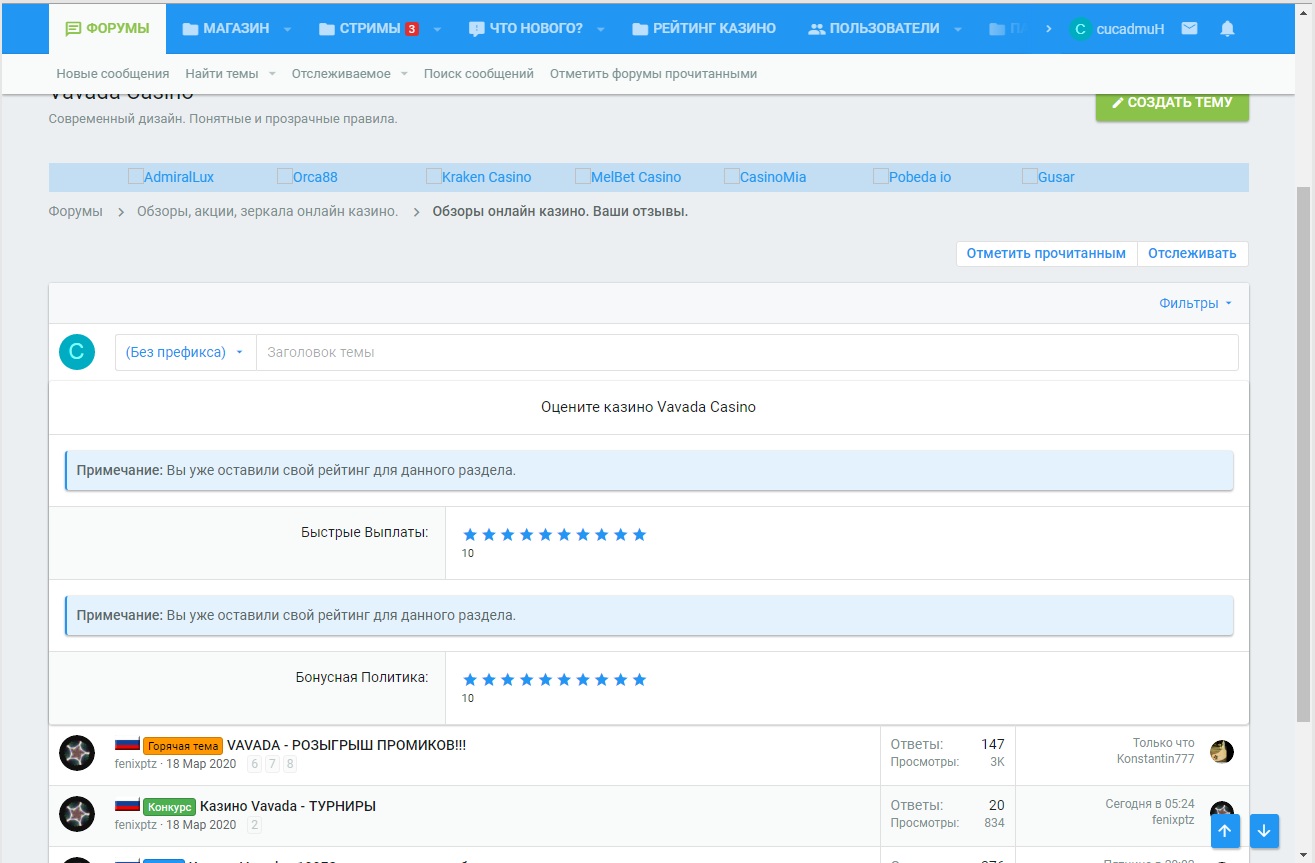The image size is (1315, 863).
Task: Go to page 2 of Казино Vavada ТУРНИРЫ thread
Action: pos(254,825)
